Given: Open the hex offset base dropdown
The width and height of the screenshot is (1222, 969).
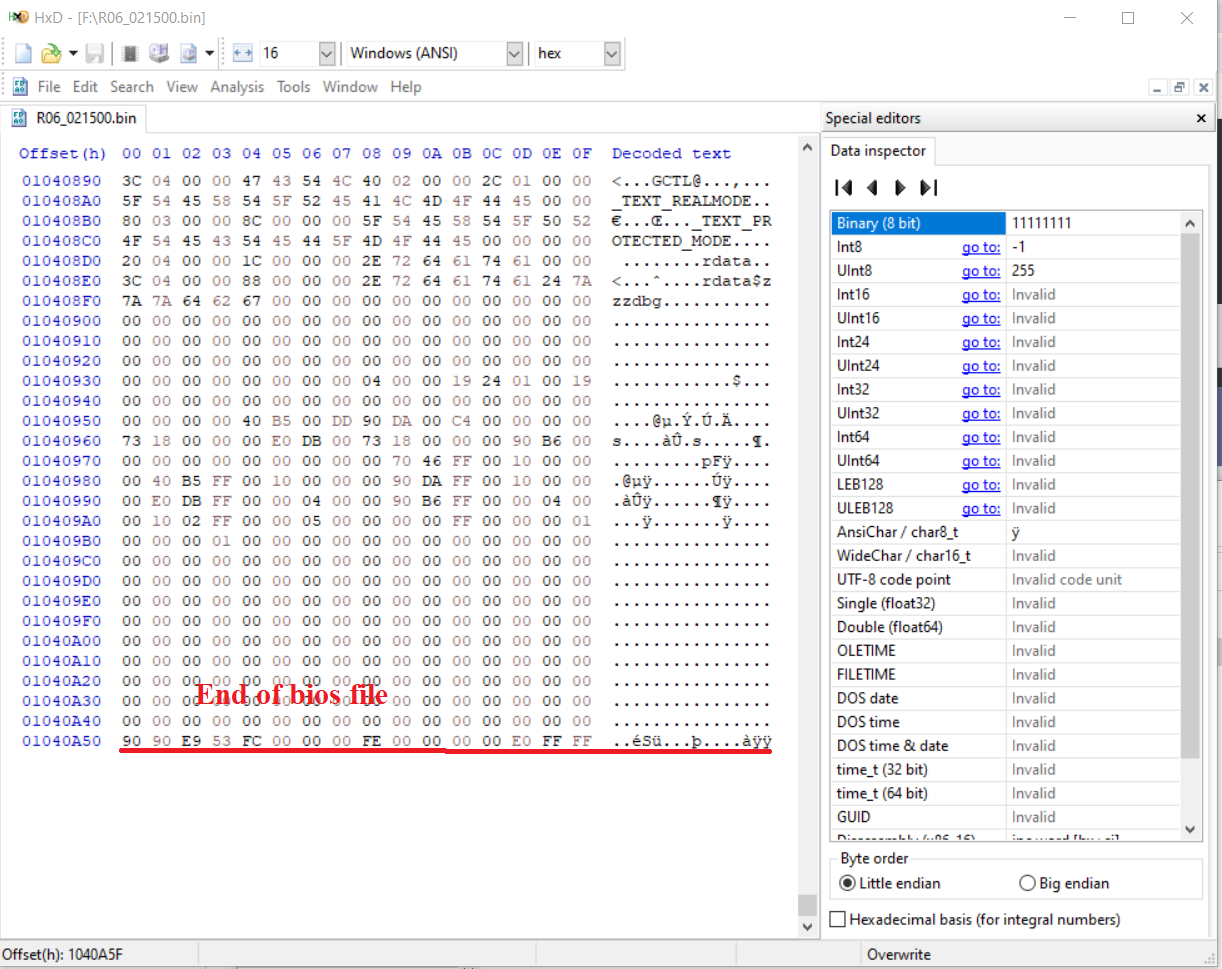Looking at the screenshot, I should pos(612,54).
